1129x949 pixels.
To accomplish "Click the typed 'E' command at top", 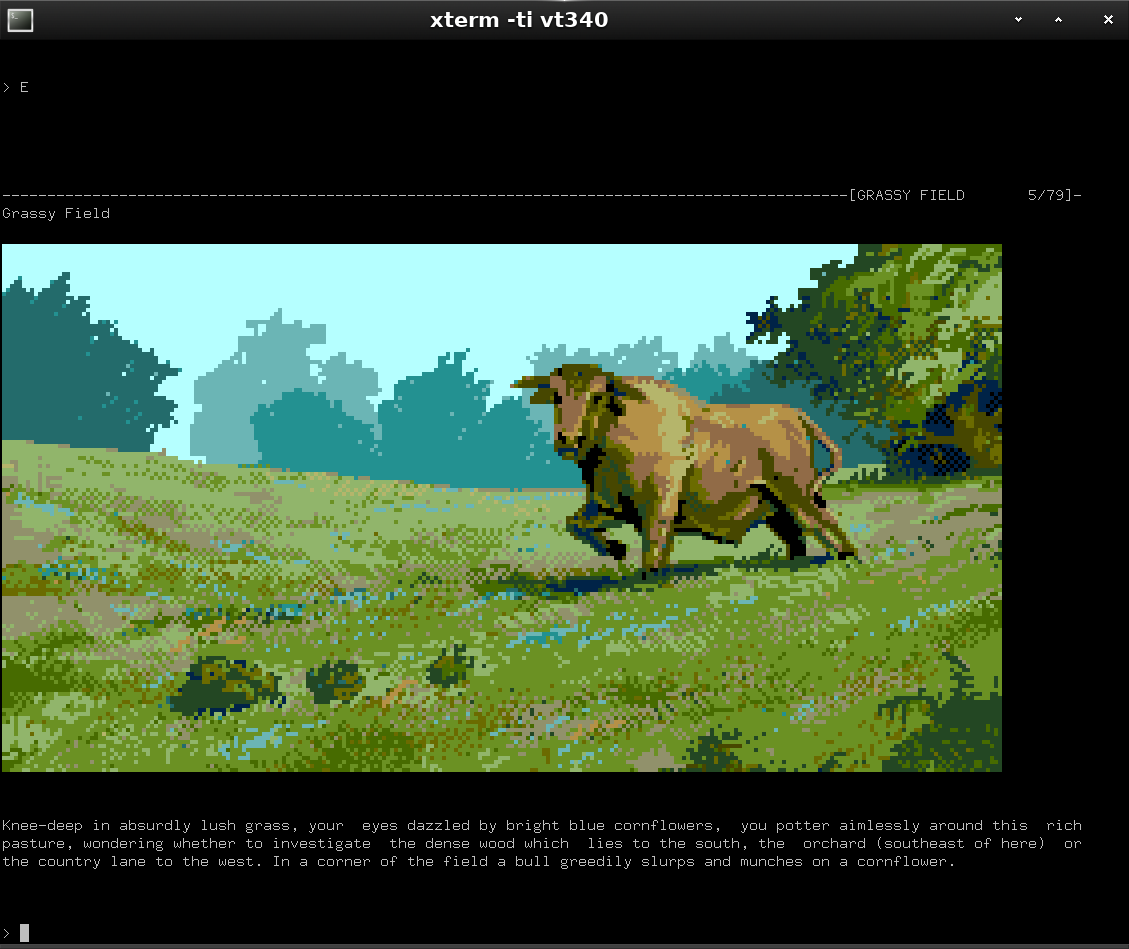I will 24,88.
